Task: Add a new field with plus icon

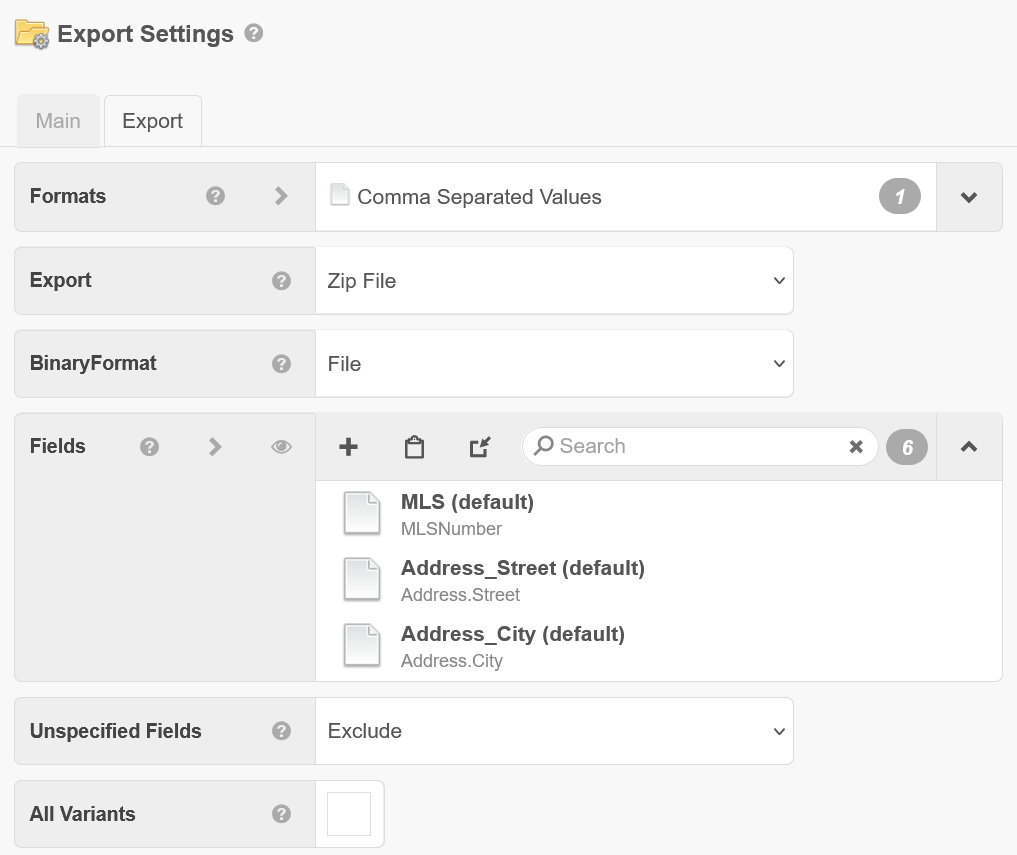Action: (x=348, y=446)
